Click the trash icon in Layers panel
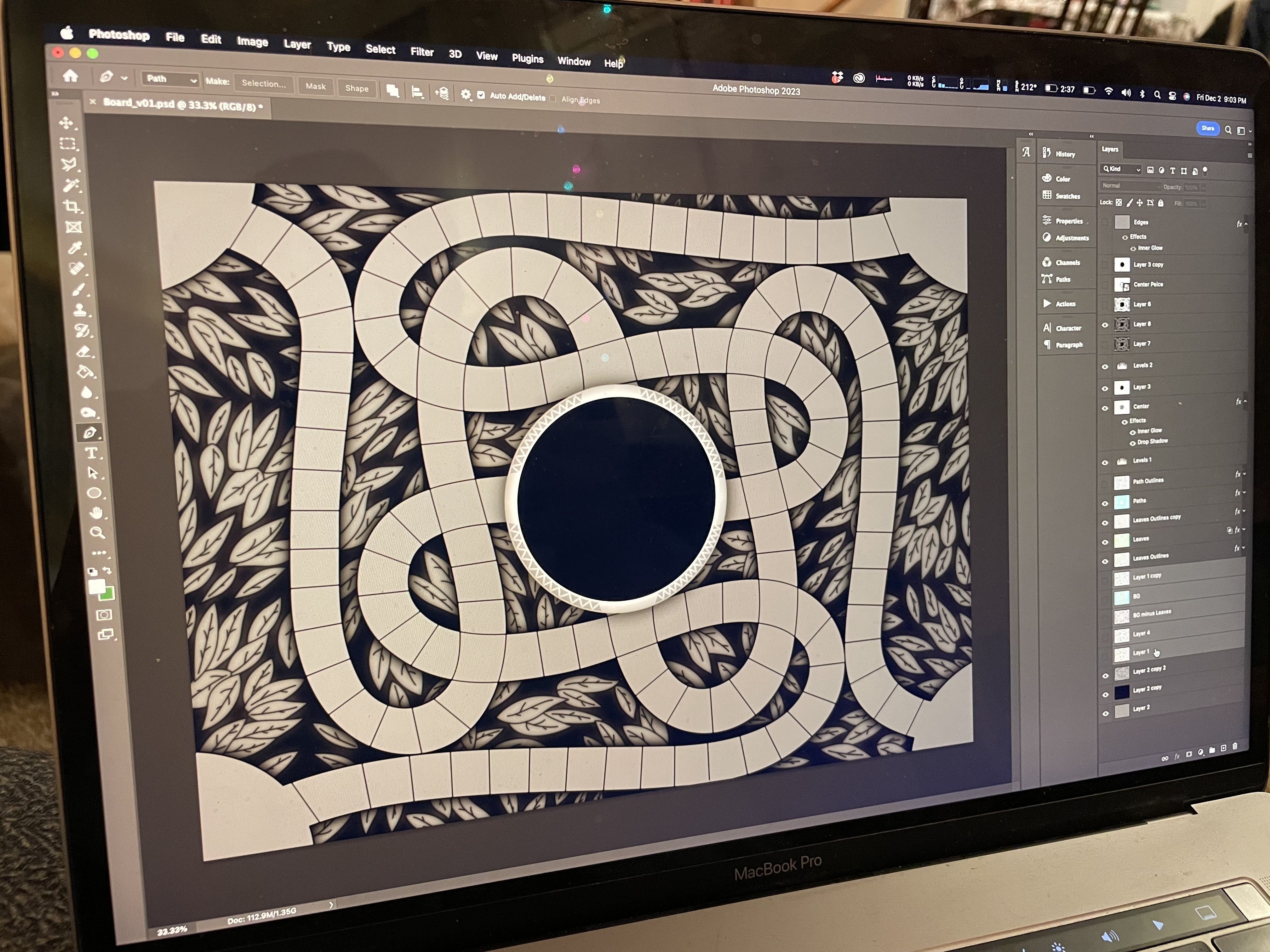The image size is (1270, 952). pos(1234,746)
